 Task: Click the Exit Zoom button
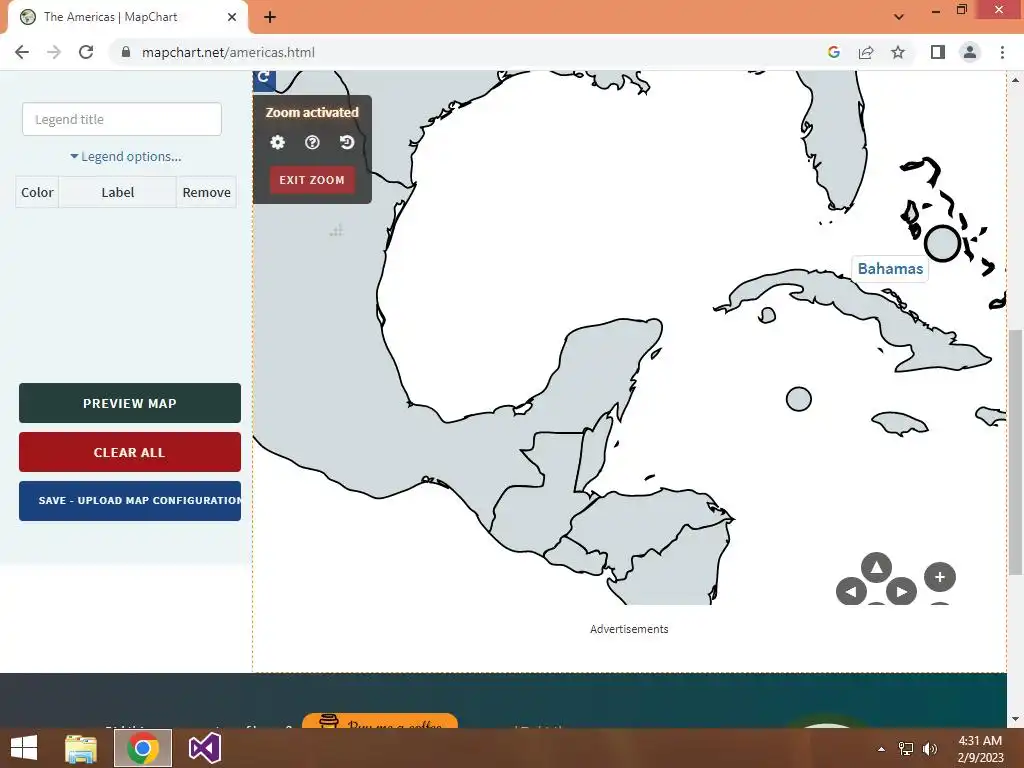coord(312,180)
